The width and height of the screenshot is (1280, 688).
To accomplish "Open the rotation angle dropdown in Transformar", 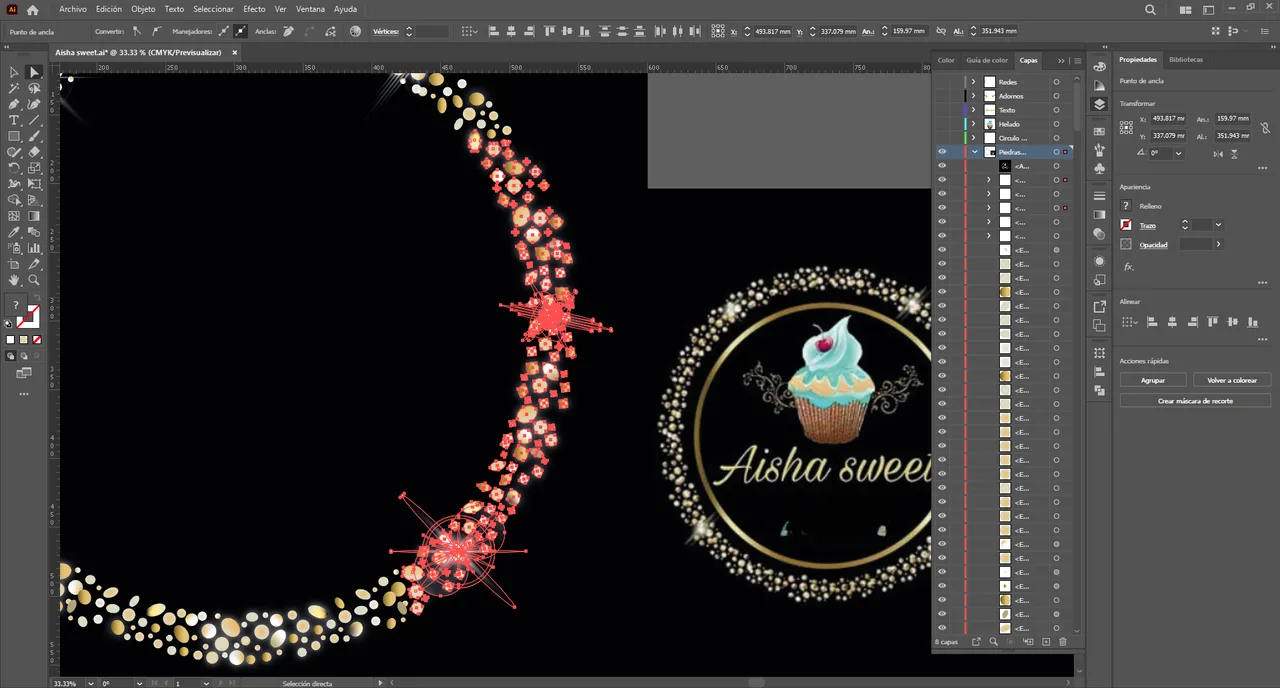I will [1179, 153].
